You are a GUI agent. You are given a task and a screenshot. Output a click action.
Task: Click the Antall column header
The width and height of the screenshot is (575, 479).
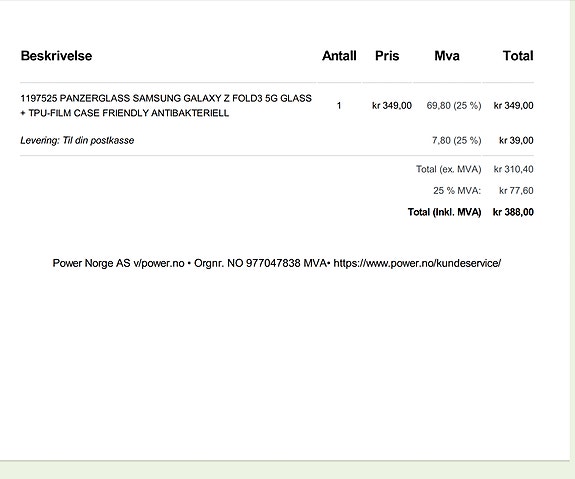point(339,56)
